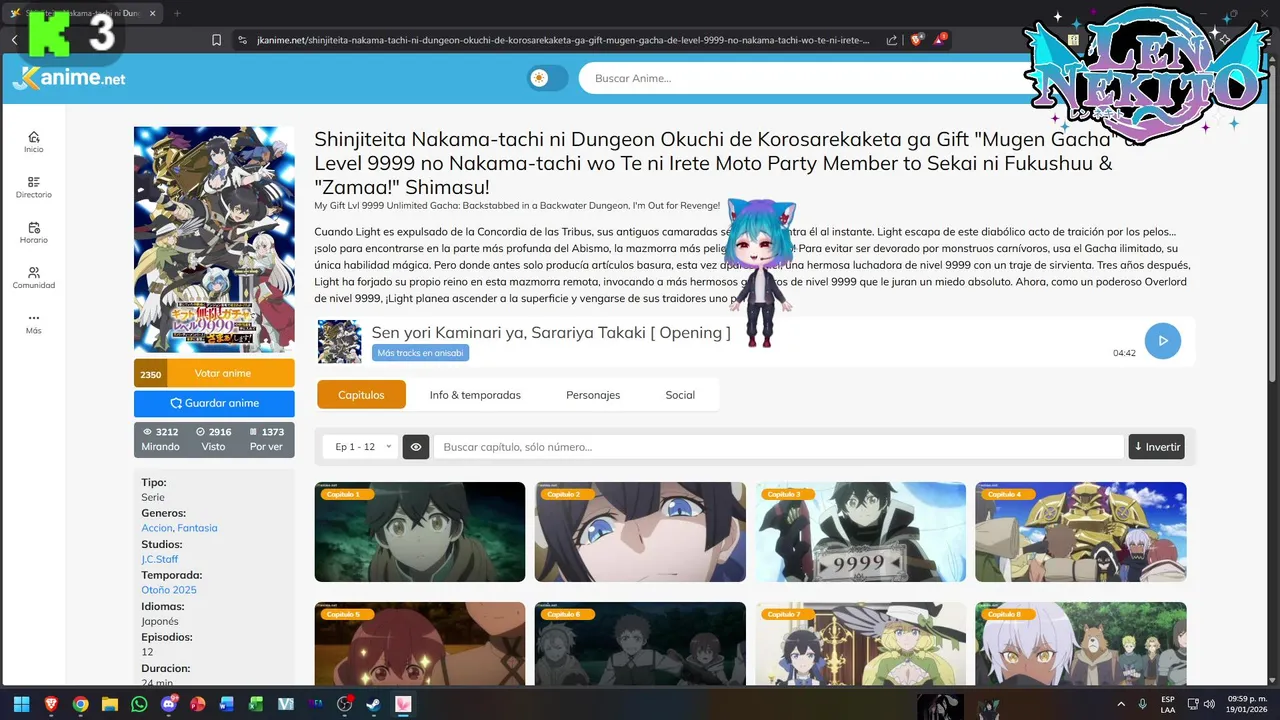
Task: Open PowerPoint from the taskbar
Action: 198,704
